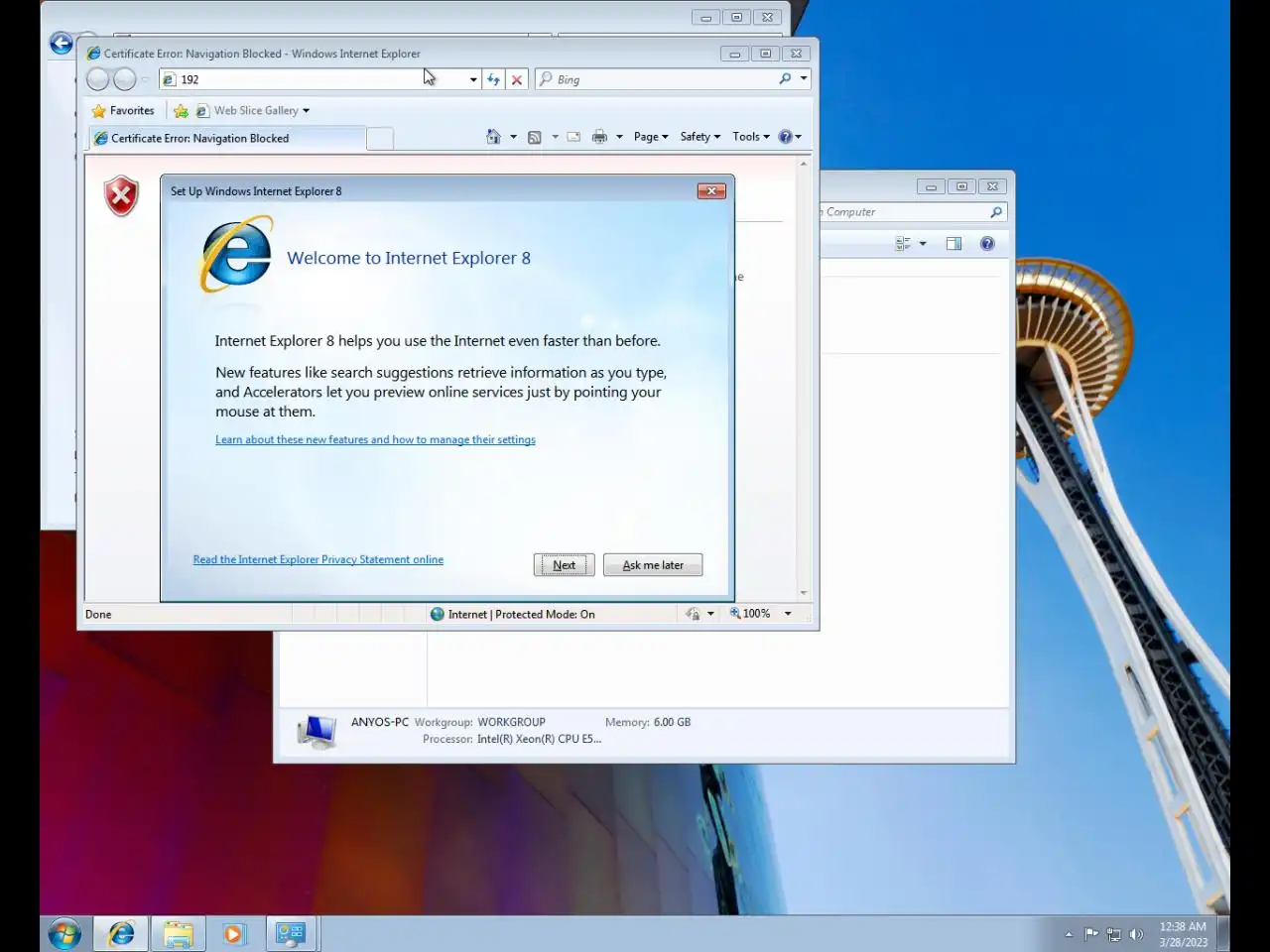Screen dimensions: 1270x952
Task: Expand the Print options dropdown arrow
Action: [619, 137]
